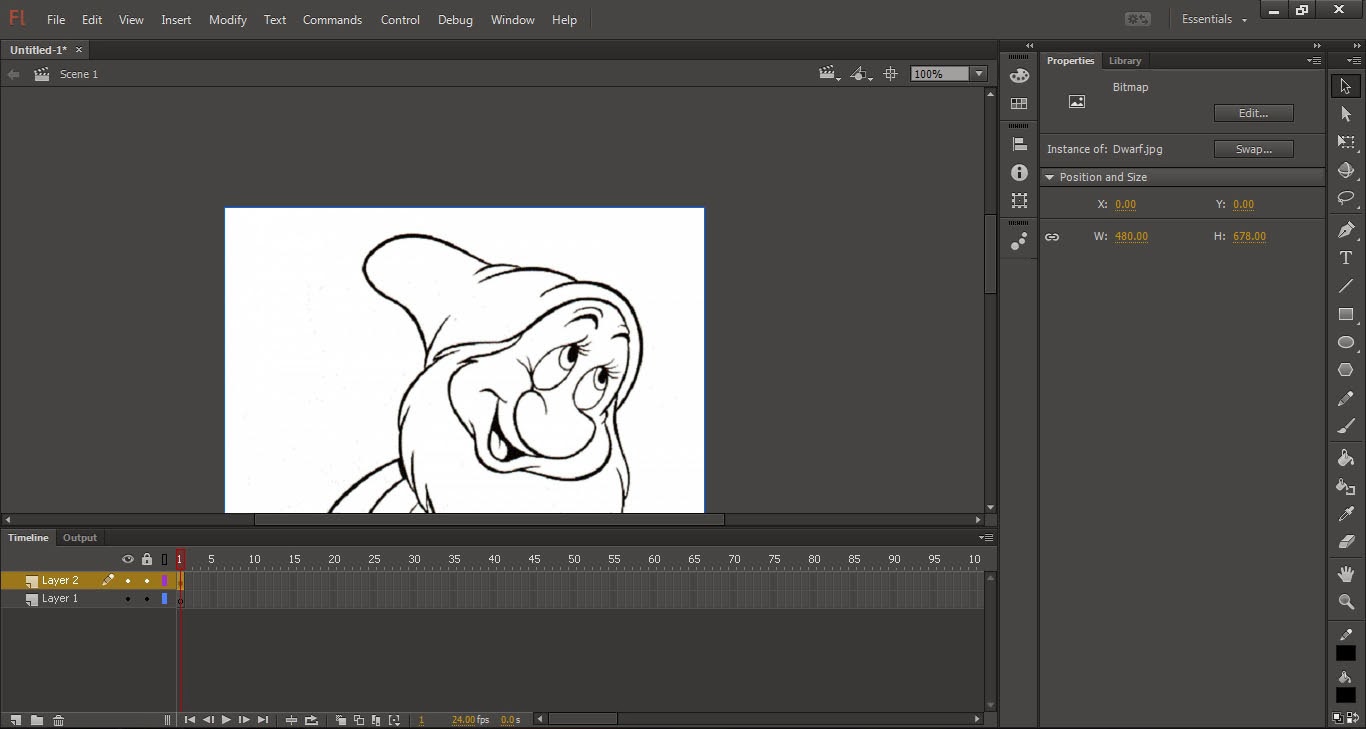Image resolution: width=1366 pixels, height=729 pixels.
Task: Select the 3D Rotation tool
Action: (x=1346, y=170)
